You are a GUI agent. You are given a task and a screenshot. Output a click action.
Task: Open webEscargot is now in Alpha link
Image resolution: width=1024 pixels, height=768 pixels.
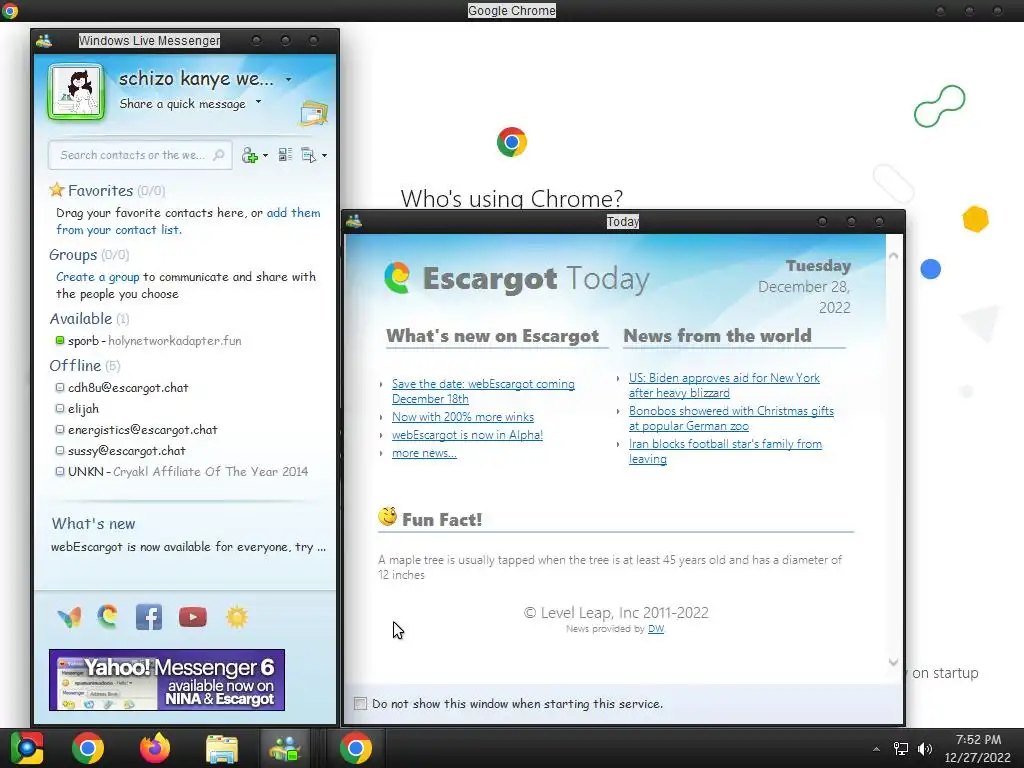(x=468, y=435)
